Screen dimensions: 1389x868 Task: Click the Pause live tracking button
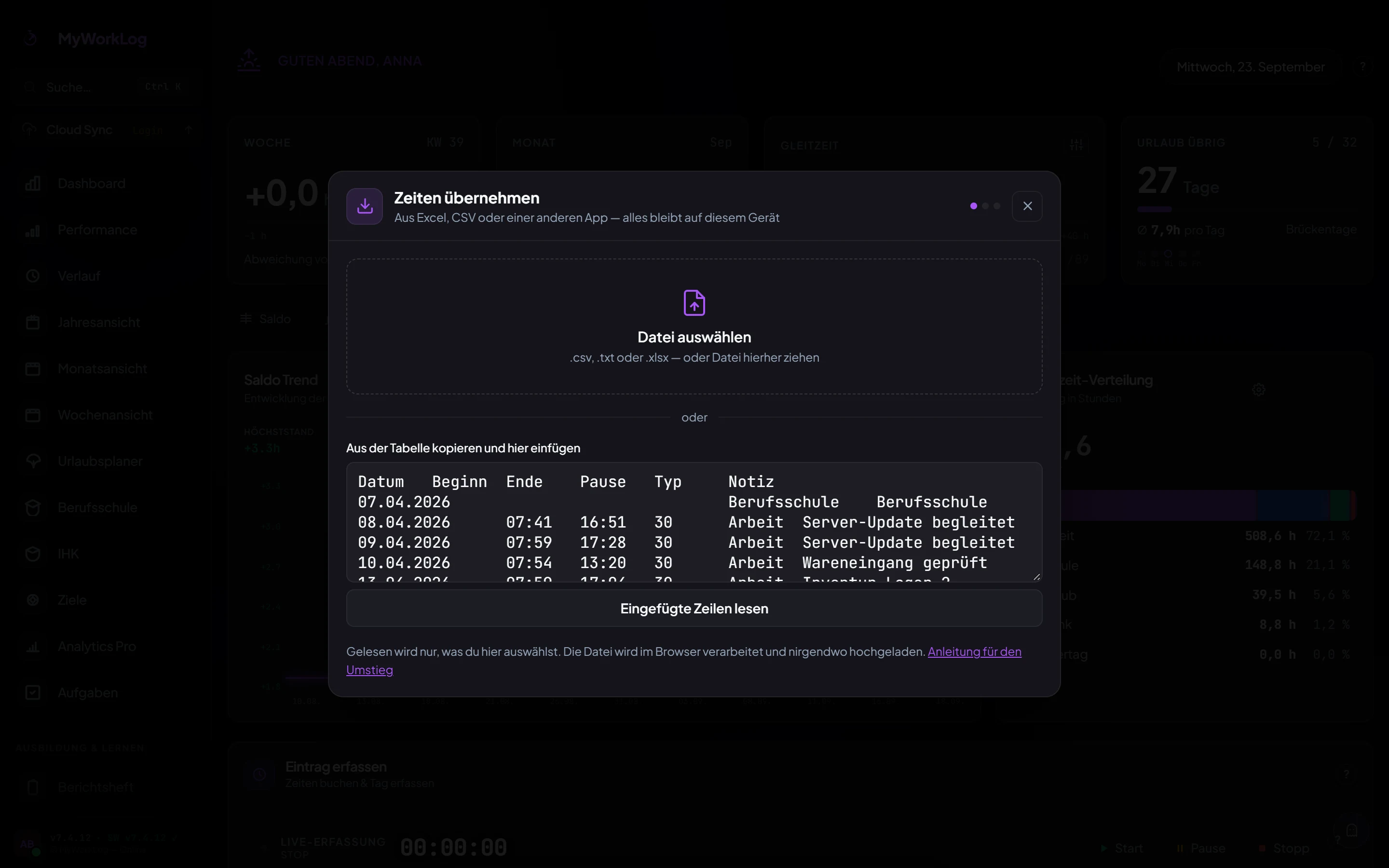pos(1200,849)
